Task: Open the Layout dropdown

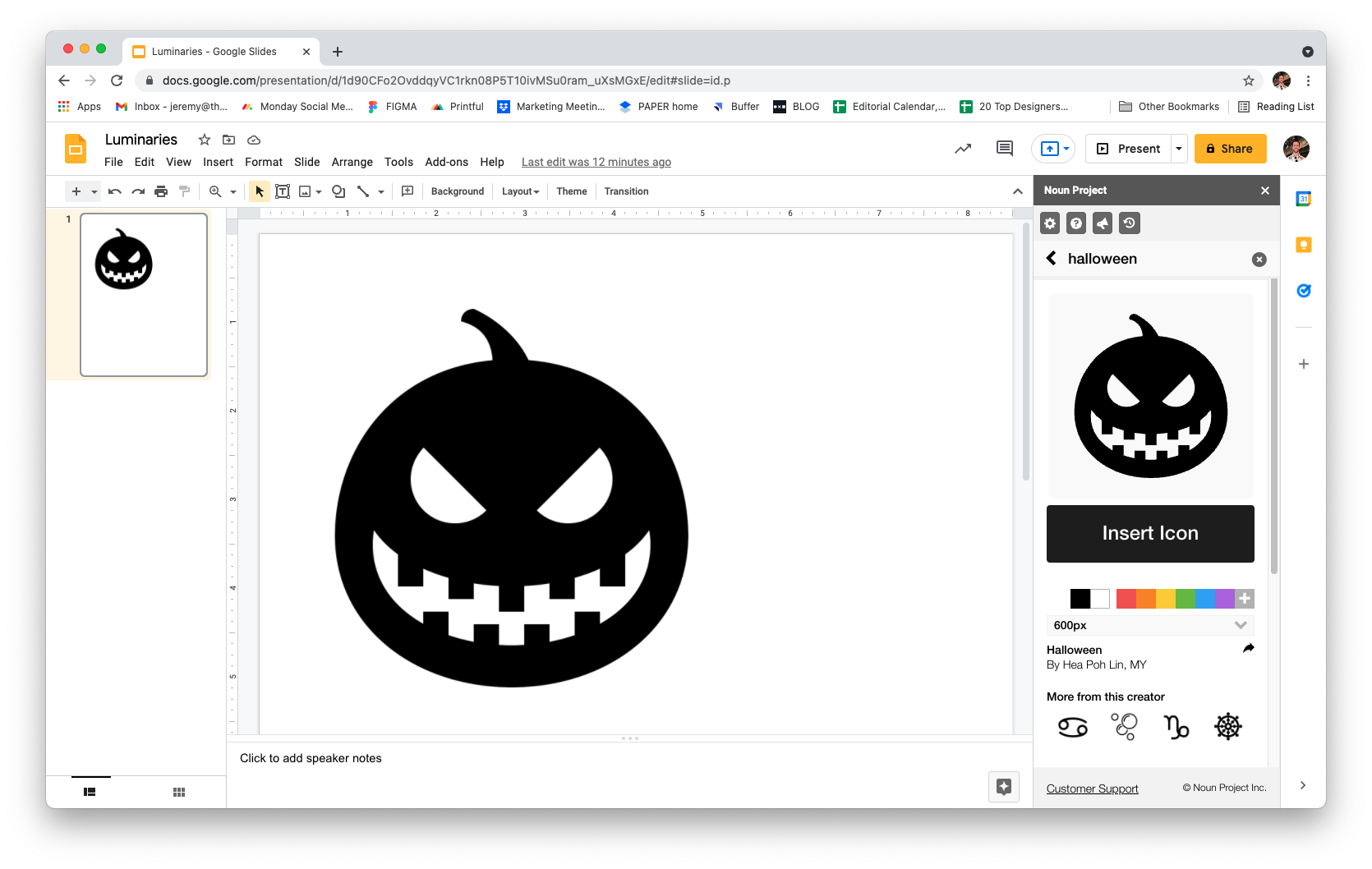Action: pyautogui.click(x=520, y=191)
